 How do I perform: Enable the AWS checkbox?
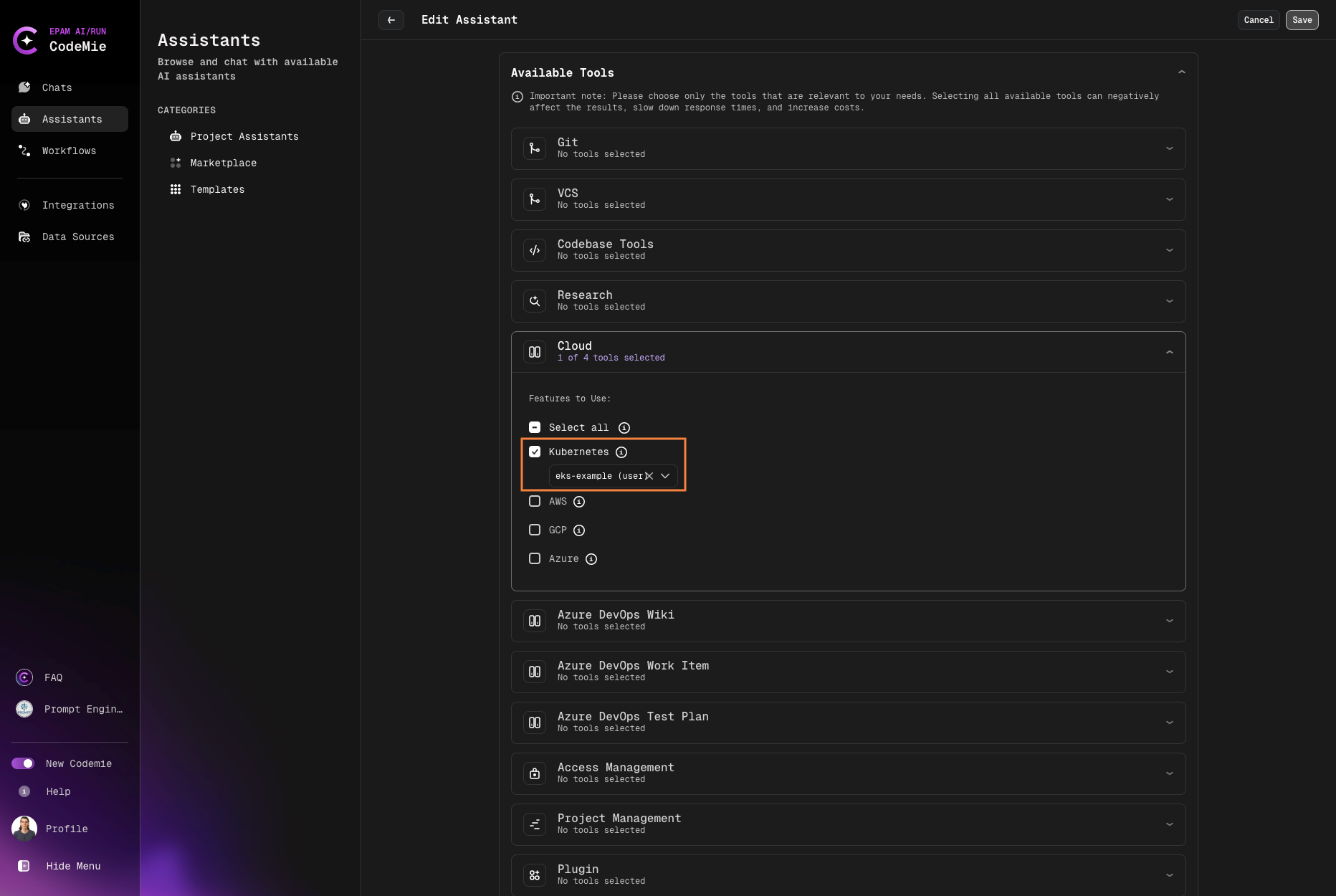point(535,501)
